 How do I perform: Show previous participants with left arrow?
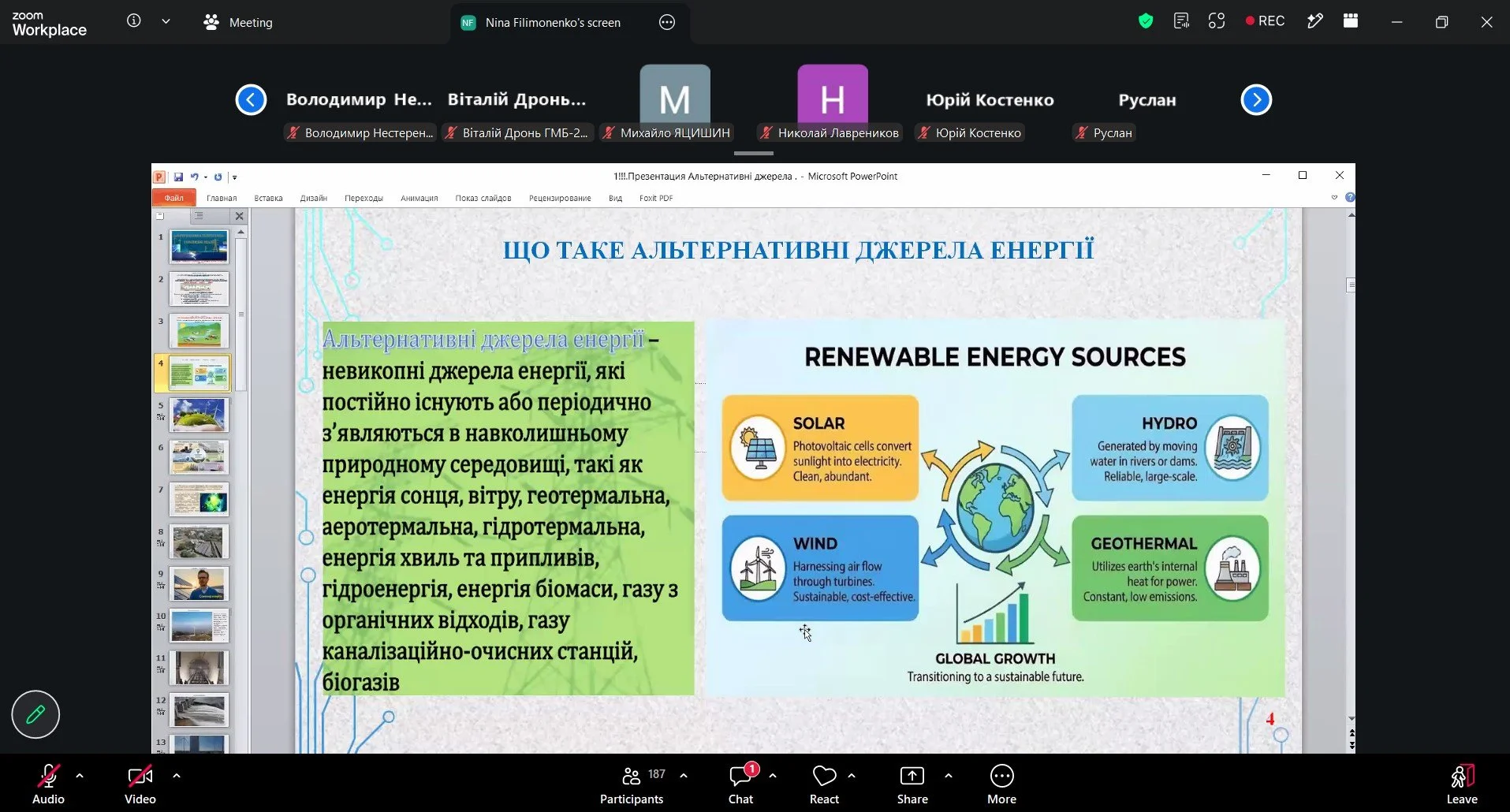point(251,100)
